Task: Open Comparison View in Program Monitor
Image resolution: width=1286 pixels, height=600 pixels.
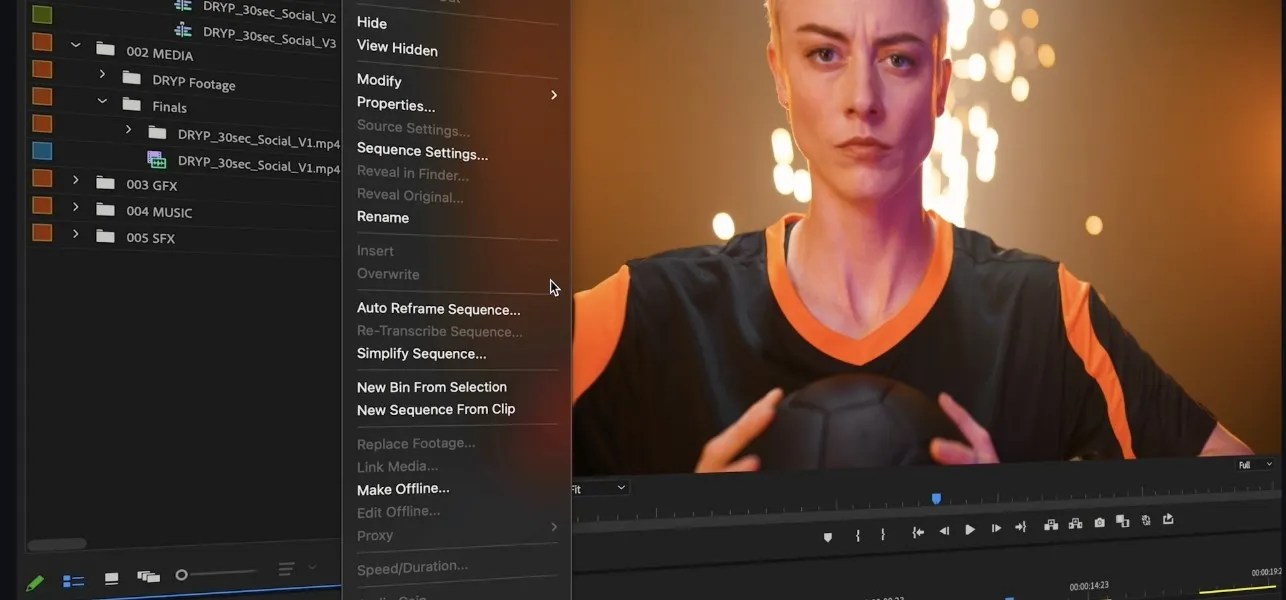Action: click(x=1122, y=521)
